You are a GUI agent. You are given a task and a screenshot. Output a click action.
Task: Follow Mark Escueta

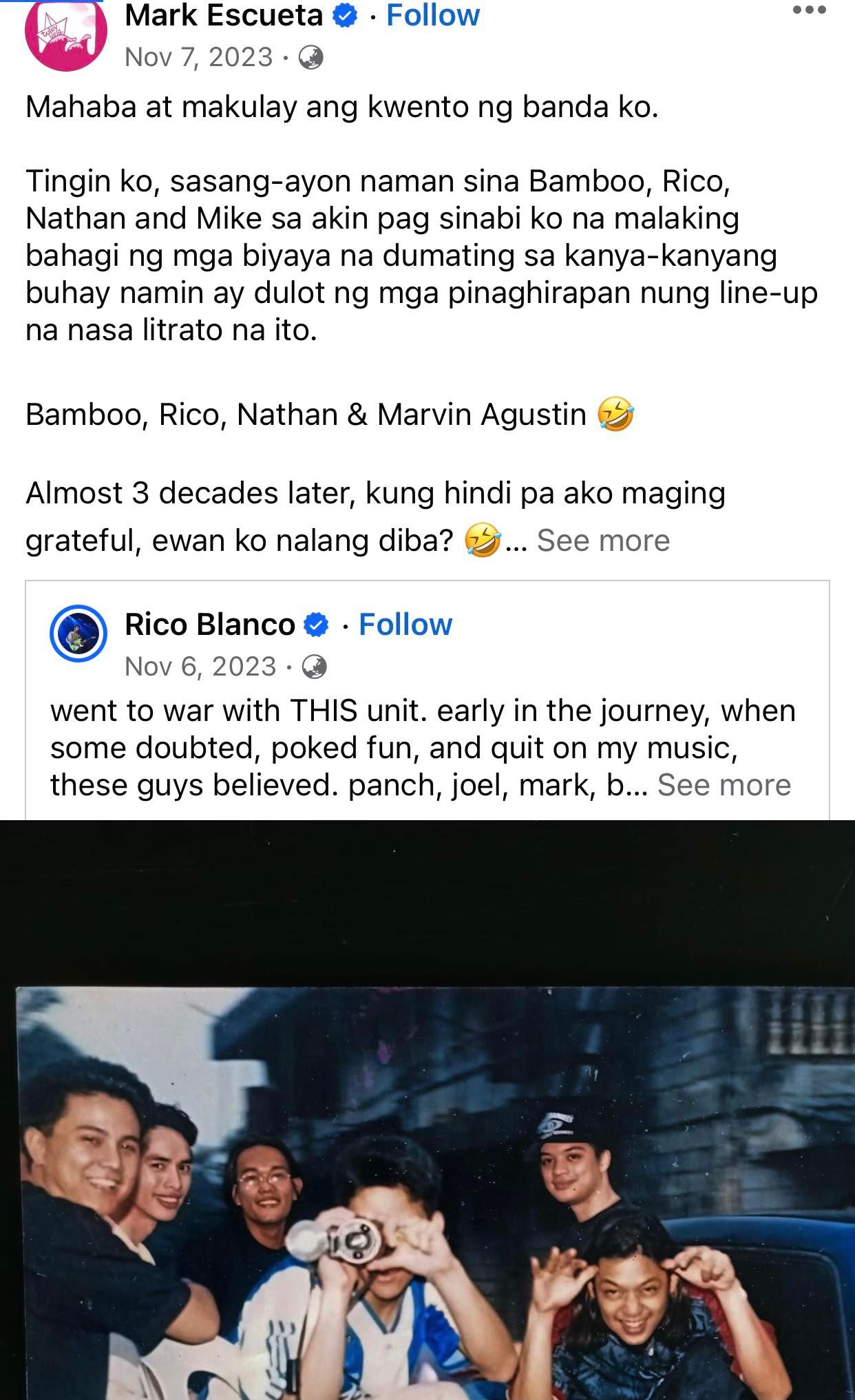tap(433, 15)
